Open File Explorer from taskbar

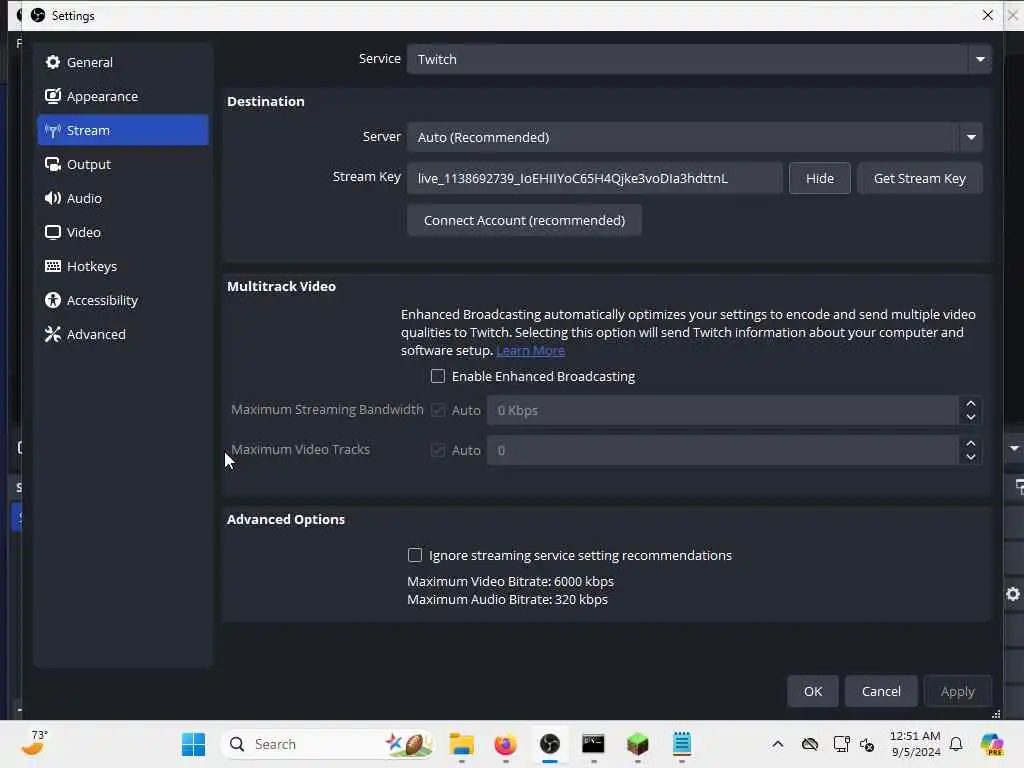(462, 744)
